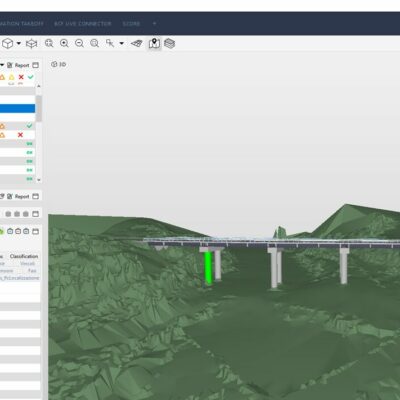Click the list scrollbar's up arrow
Viewport: 400px width, 400px height.
click(39, 86)
